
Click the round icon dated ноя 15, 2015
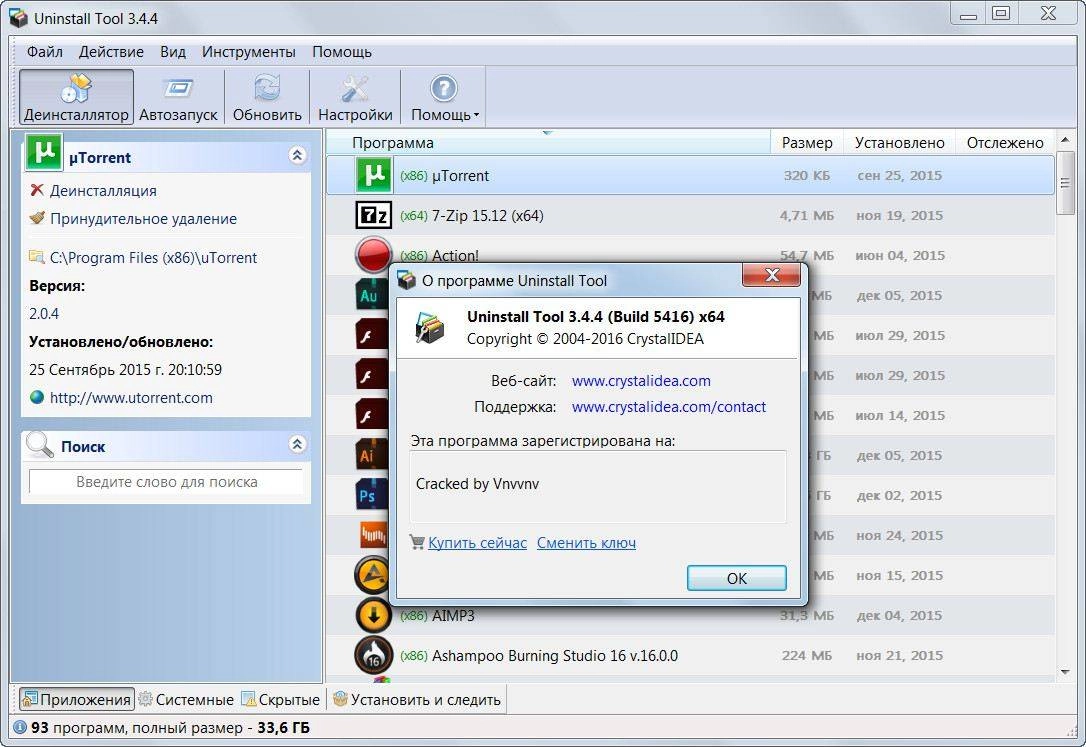point(371,575)
